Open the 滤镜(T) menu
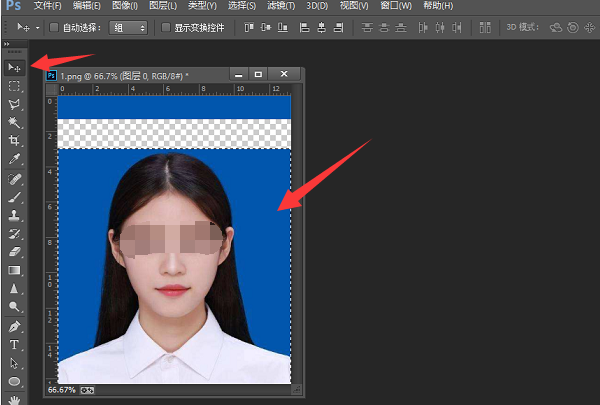This screenshot has height=405, width=600. point(283,6)
